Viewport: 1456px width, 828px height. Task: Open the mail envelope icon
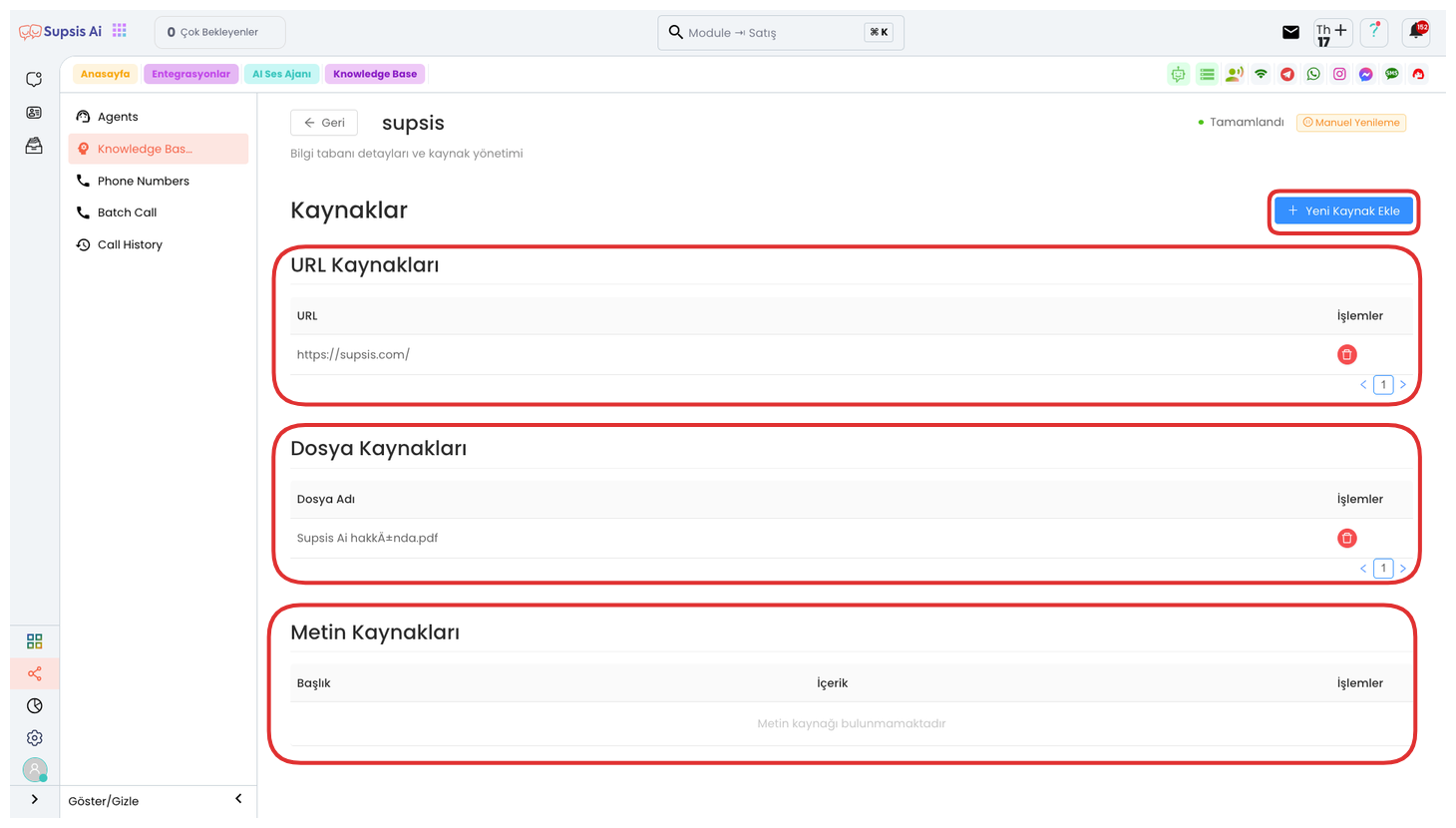pos(1290,32)
